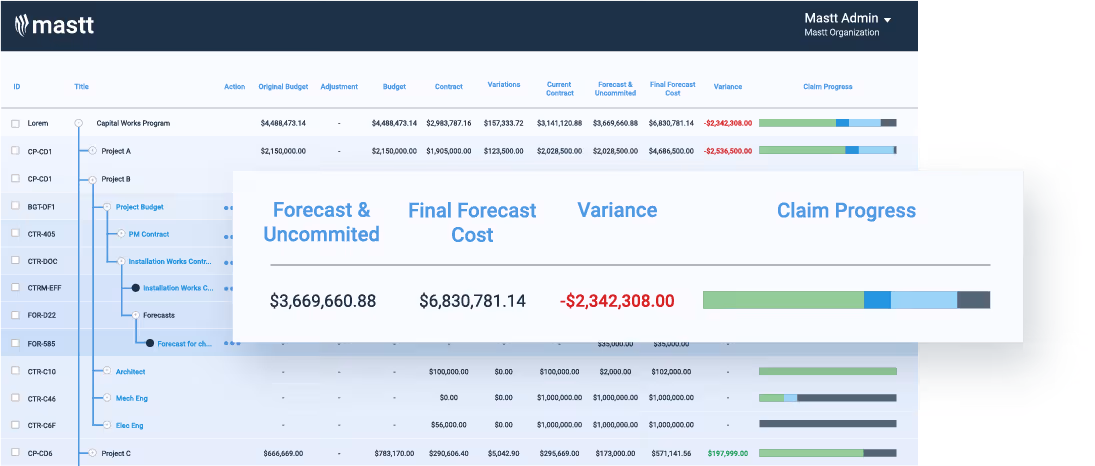Click the budget value $783,170.00
The image size is (1095, 466).
[x=395, y=453]
